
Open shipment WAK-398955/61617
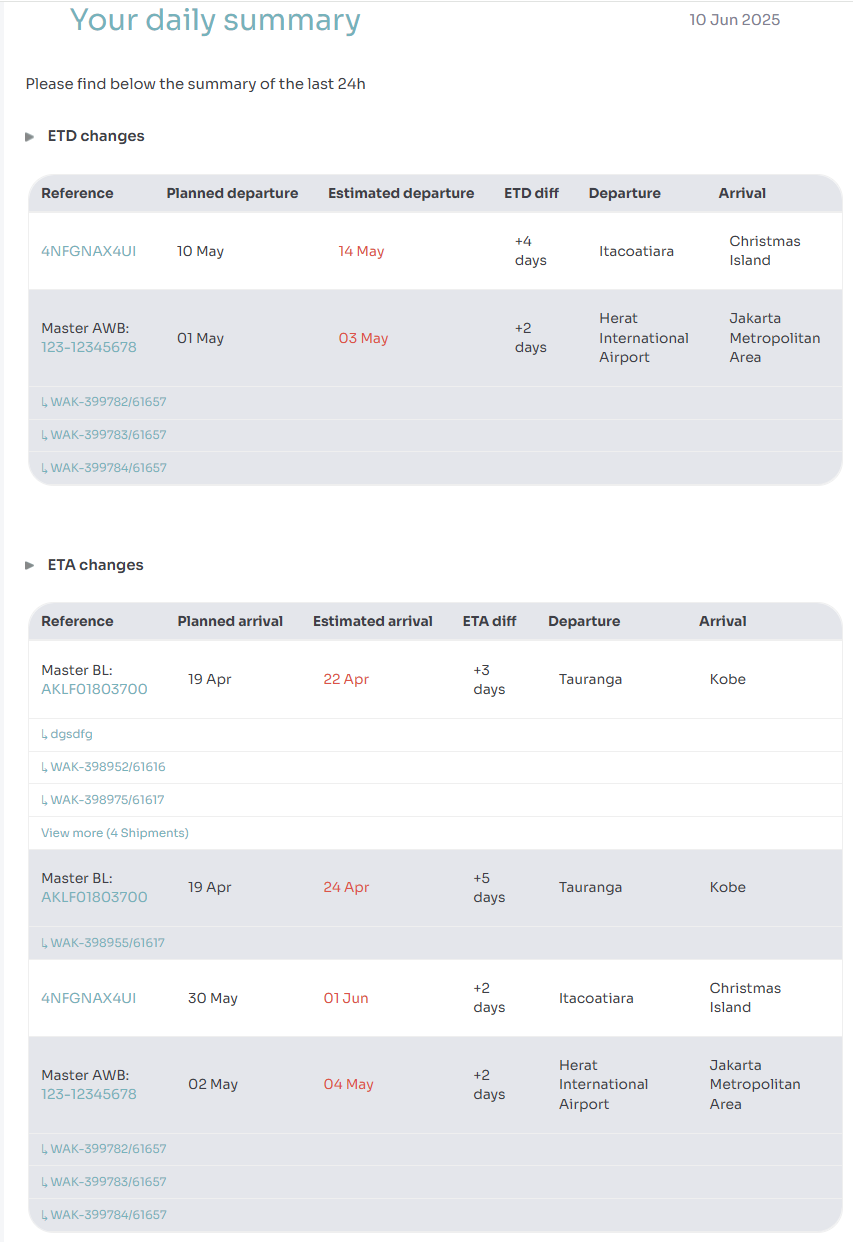103,943
